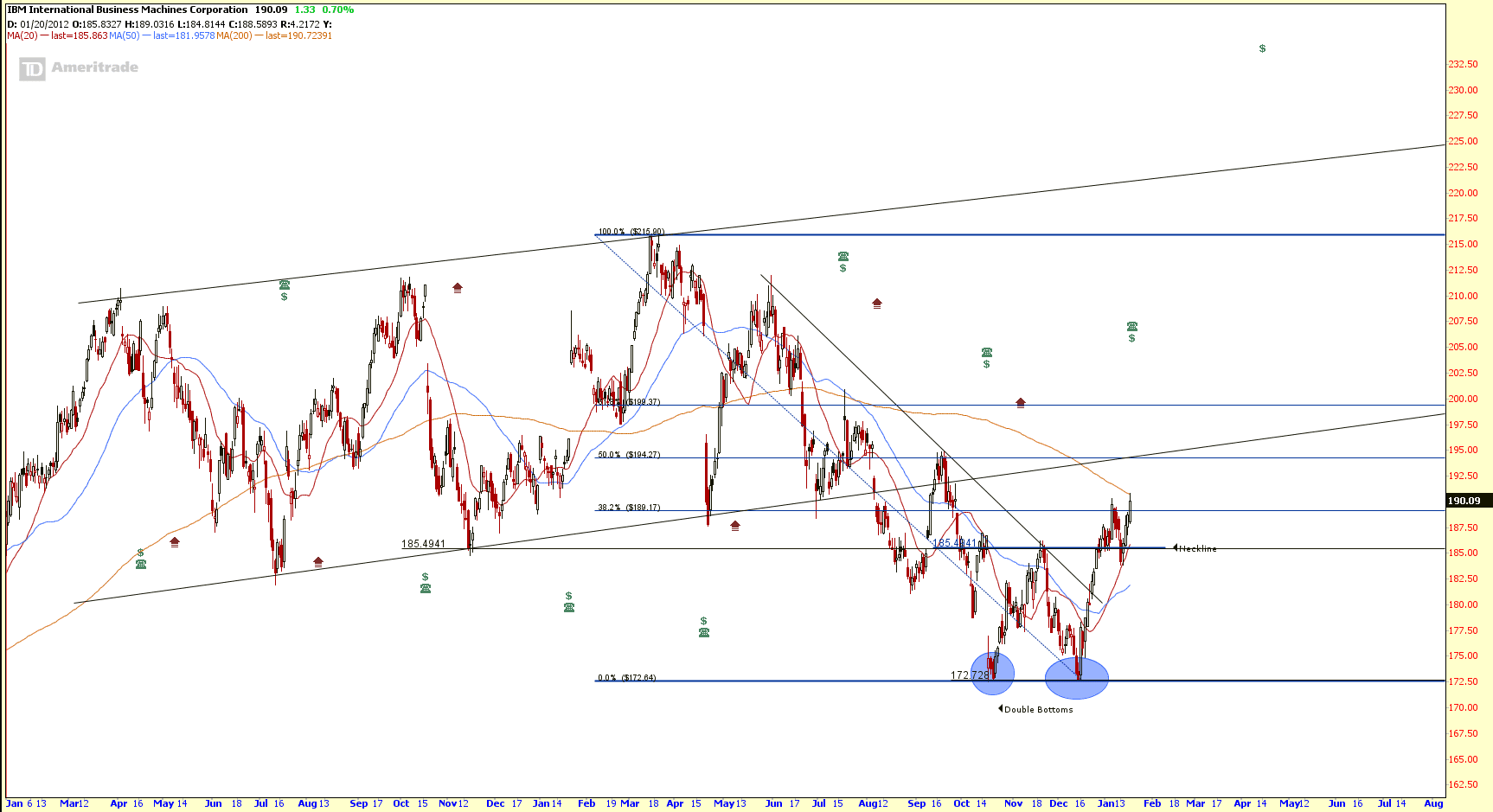
Task: Click the 100.0% ($215.90) Fibonacci label
Action: 631,232
